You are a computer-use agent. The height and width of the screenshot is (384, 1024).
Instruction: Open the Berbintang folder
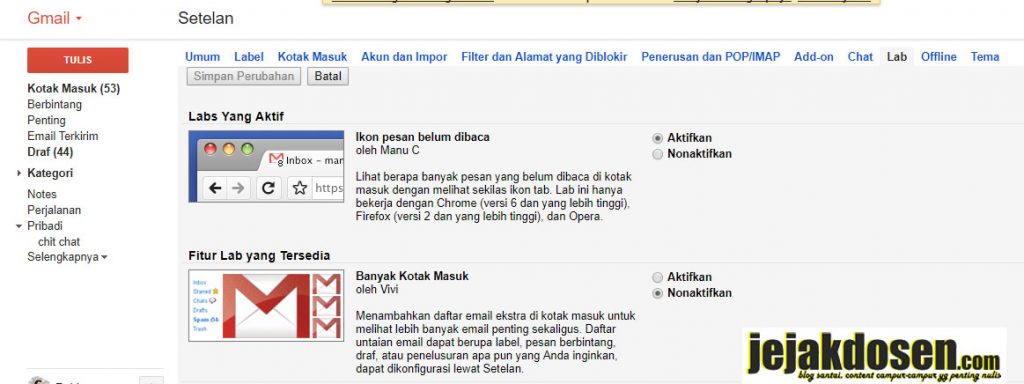[54, 104]
